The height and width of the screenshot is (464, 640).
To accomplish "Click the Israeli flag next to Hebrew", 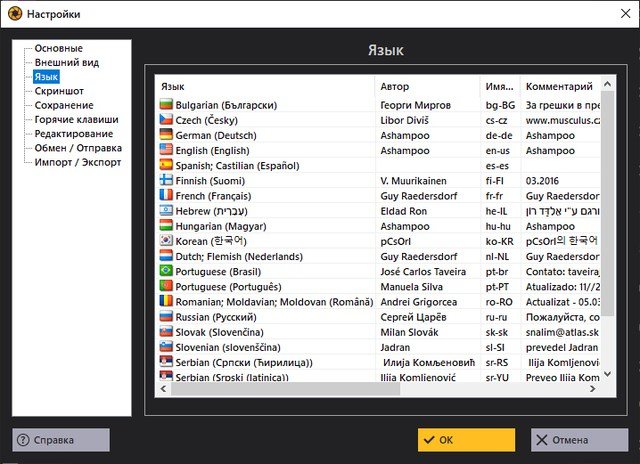I will point(166,210).
